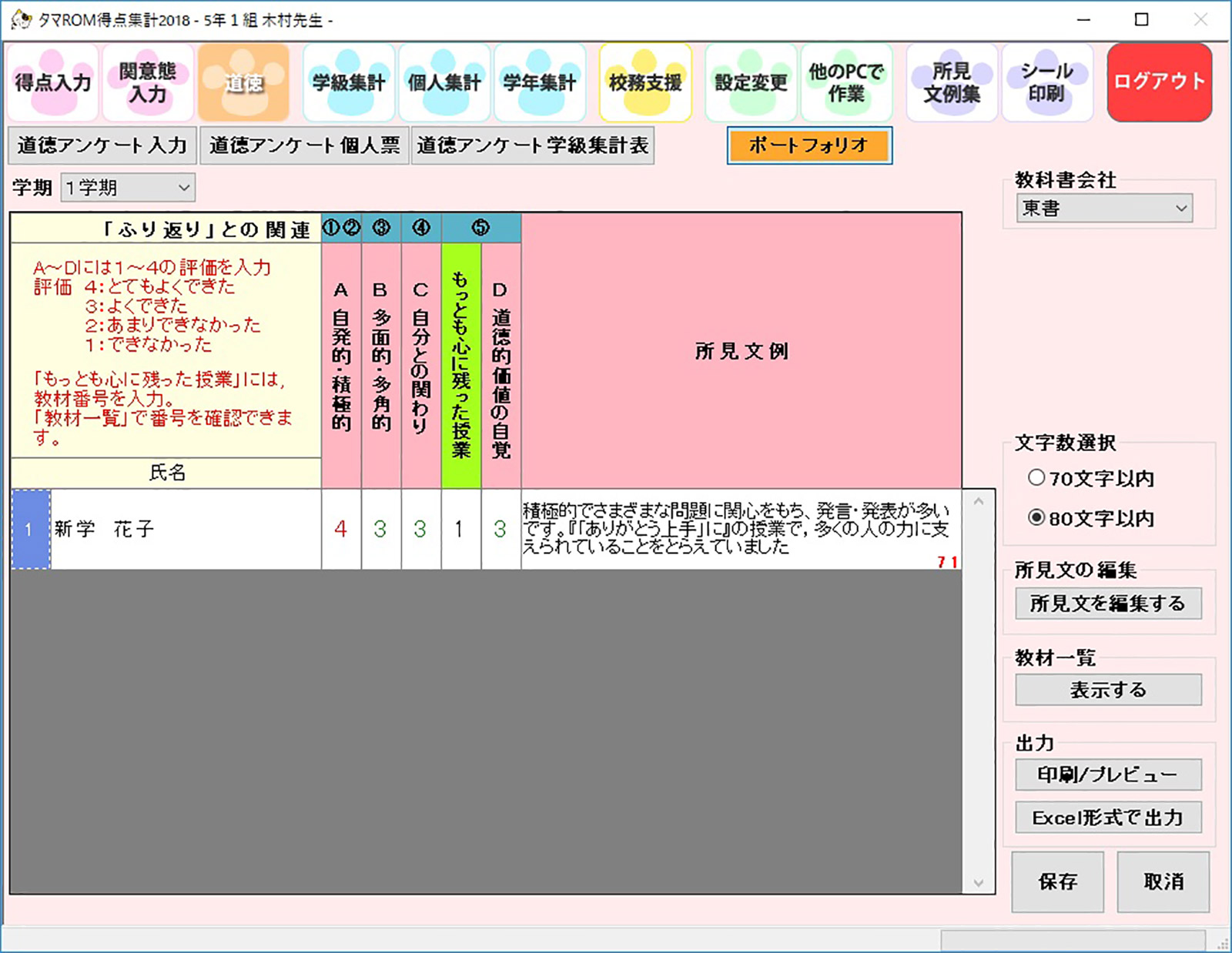Switch to 道徳アンケート入力 tab
The width and height of the screenshot is (1232, 953).
pyautogui.click(x=102, y=145)
